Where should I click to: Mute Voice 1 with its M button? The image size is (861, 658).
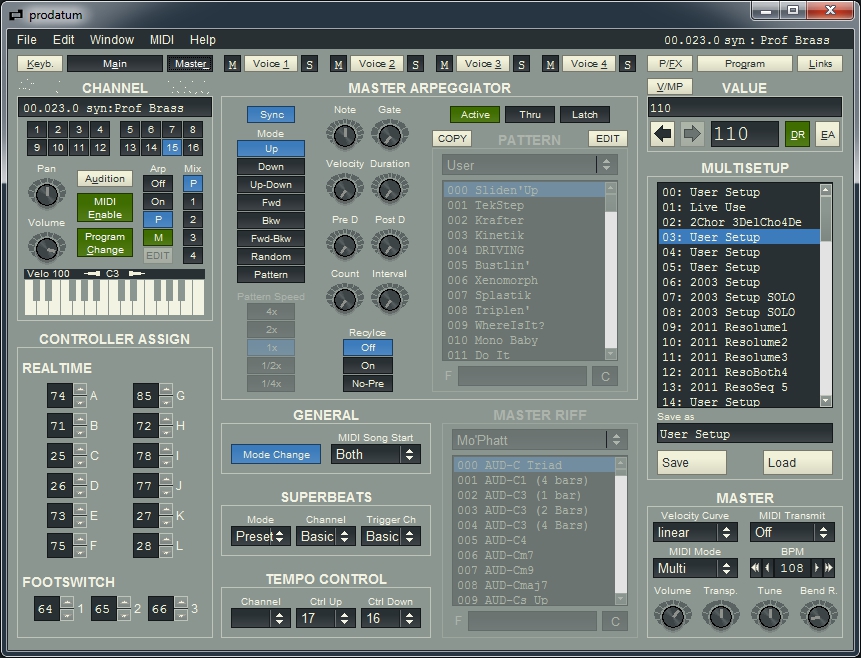pos(232,64)
